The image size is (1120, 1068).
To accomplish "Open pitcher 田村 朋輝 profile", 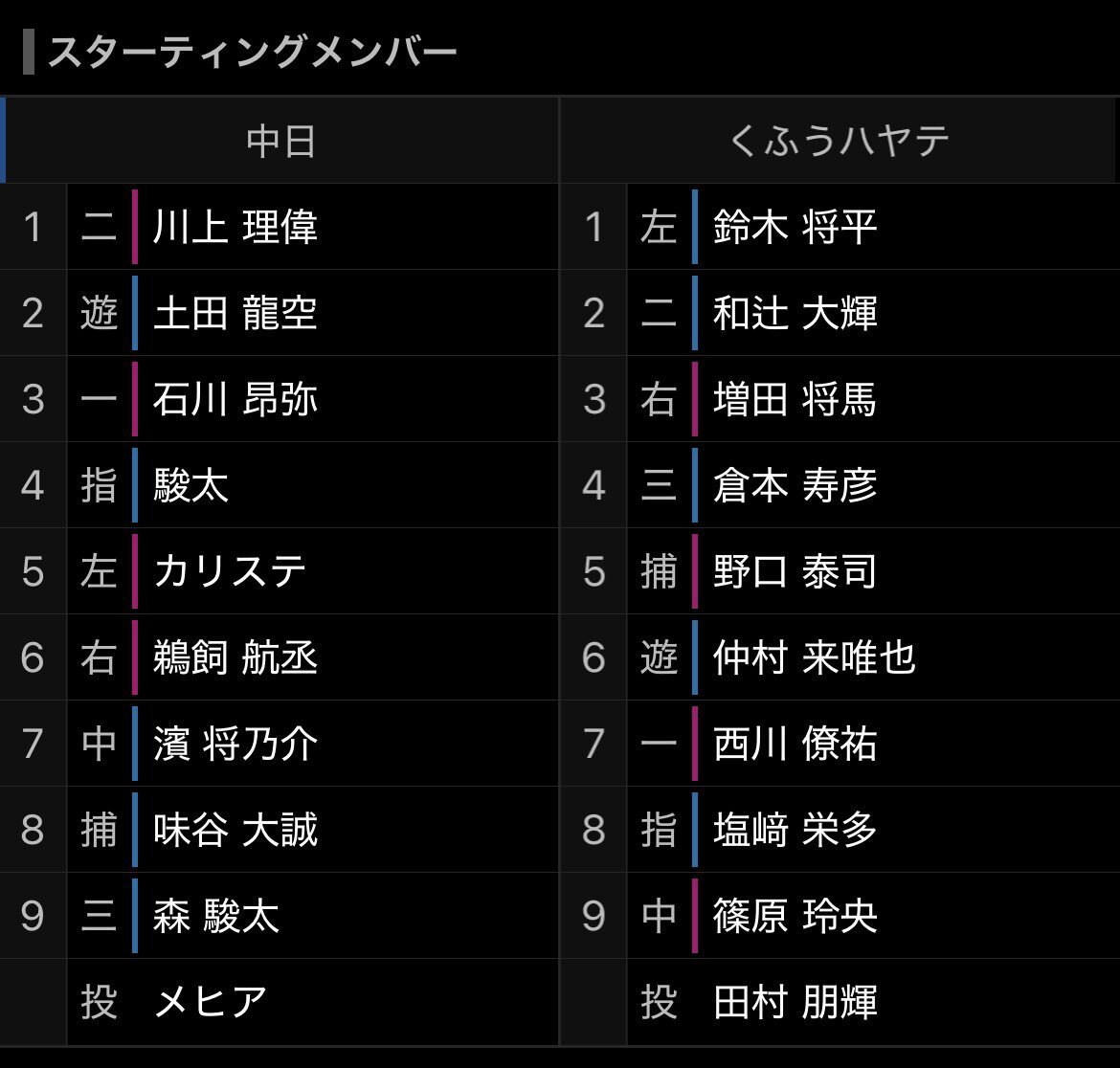I will point(795,1002).
